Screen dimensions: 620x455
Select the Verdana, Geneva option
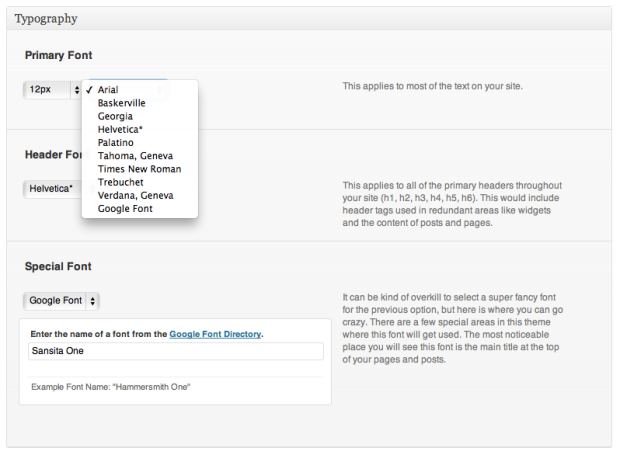coord(135,195)
